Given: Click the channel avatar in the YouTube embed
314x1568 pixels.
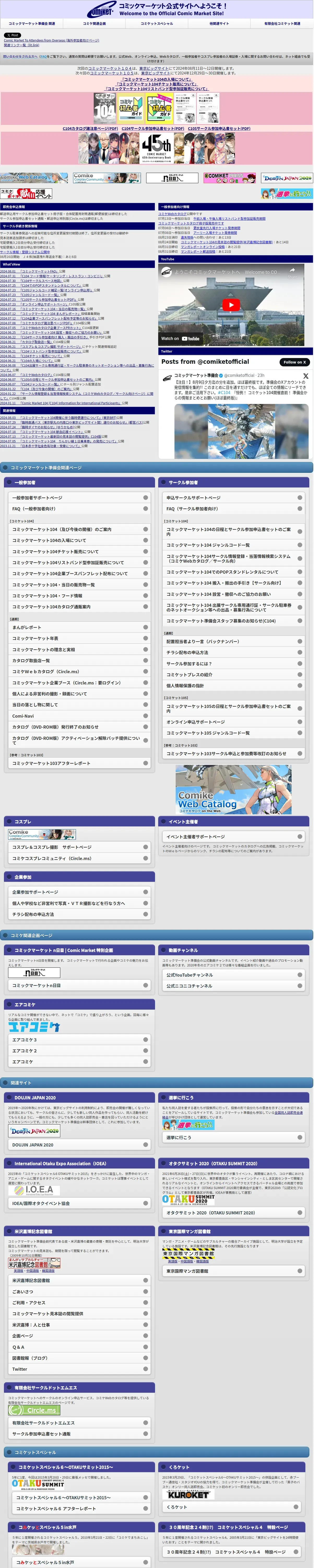Looking at the screenshot, I should tap(167, 272).
